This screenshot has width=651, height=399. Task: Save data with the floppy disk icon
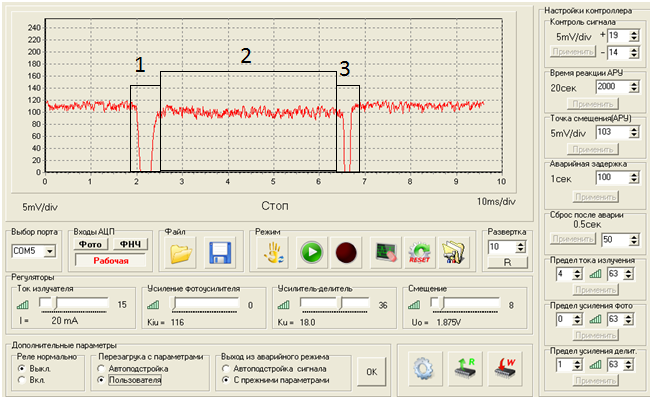(x=220, y=253)
